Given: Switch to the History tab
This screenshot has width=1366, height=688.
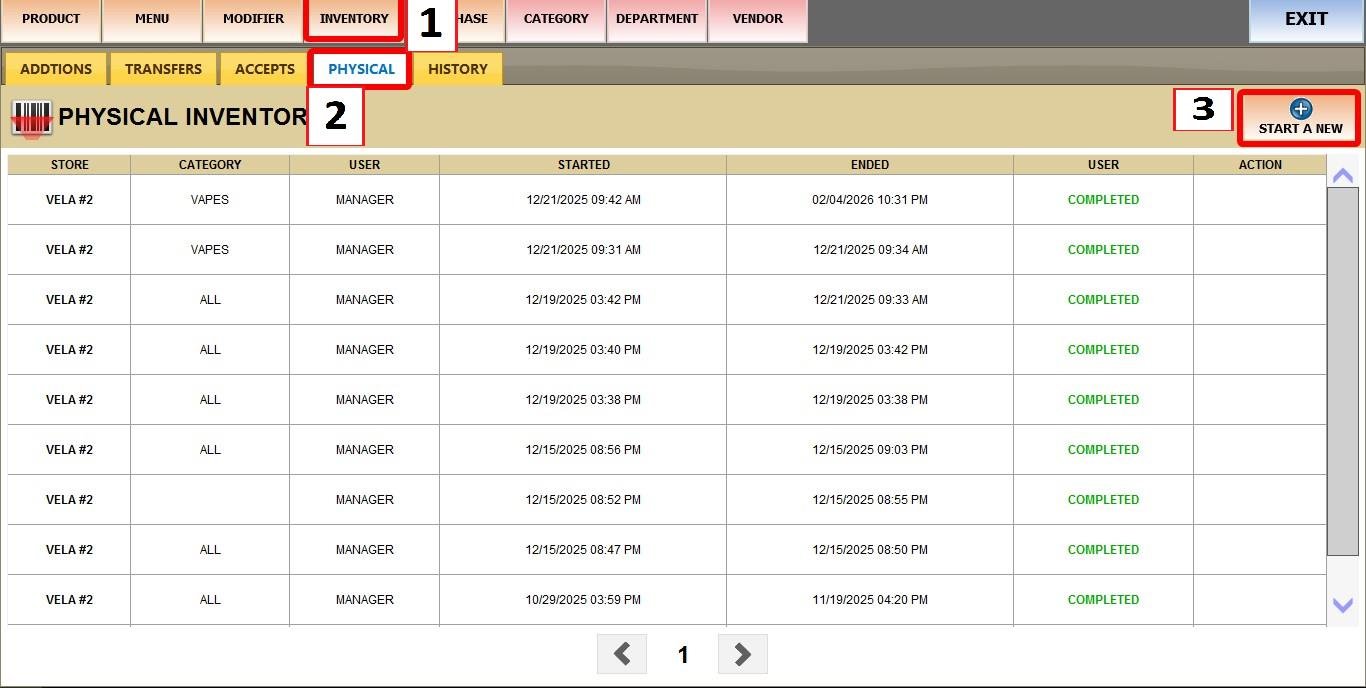Looking at the screenshot, I should (458, 69).
